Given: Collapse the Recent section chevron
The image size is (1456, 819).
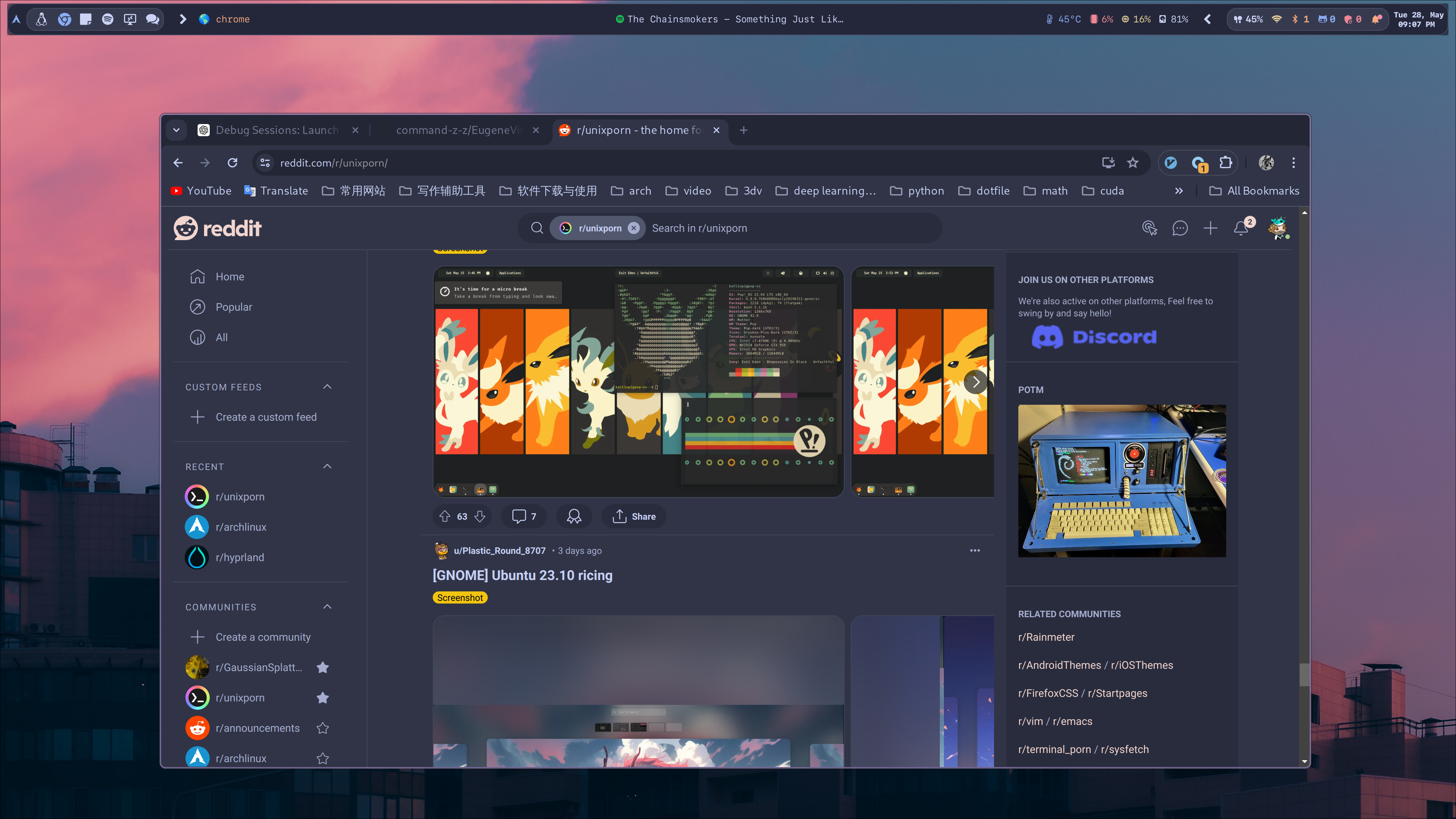Looking at the screenshot, I should 327,467.
